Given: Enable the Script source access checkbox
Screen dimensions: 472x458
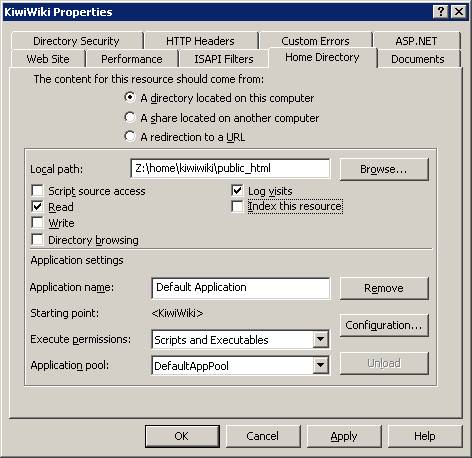Looking at the screenshot, I should [37, 191].
